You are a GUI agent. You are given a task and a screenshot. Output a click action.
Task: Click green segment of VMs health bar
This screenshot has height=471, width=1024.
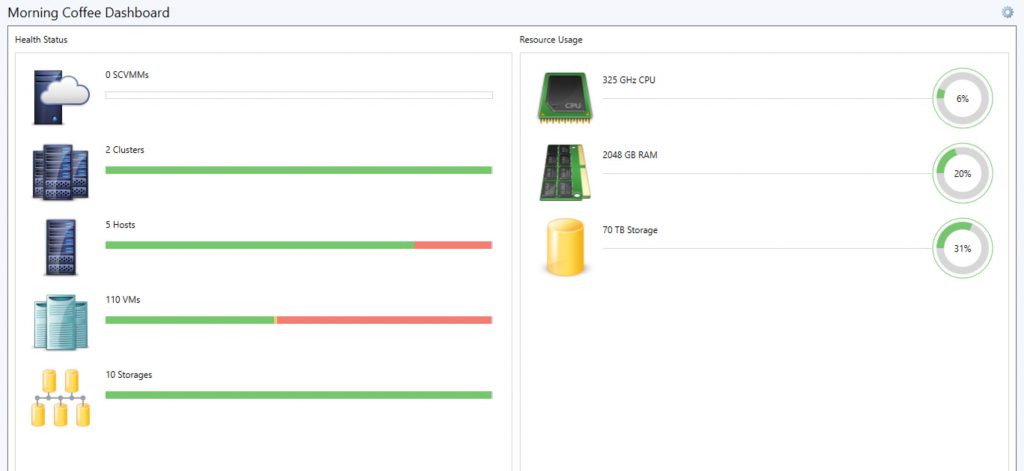coord(189,320)
